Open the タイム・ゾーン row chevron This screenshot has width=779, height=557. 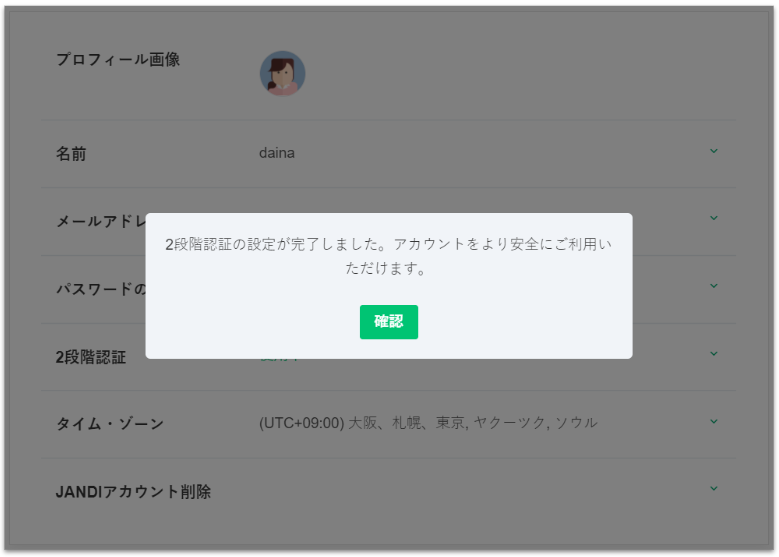714,421
